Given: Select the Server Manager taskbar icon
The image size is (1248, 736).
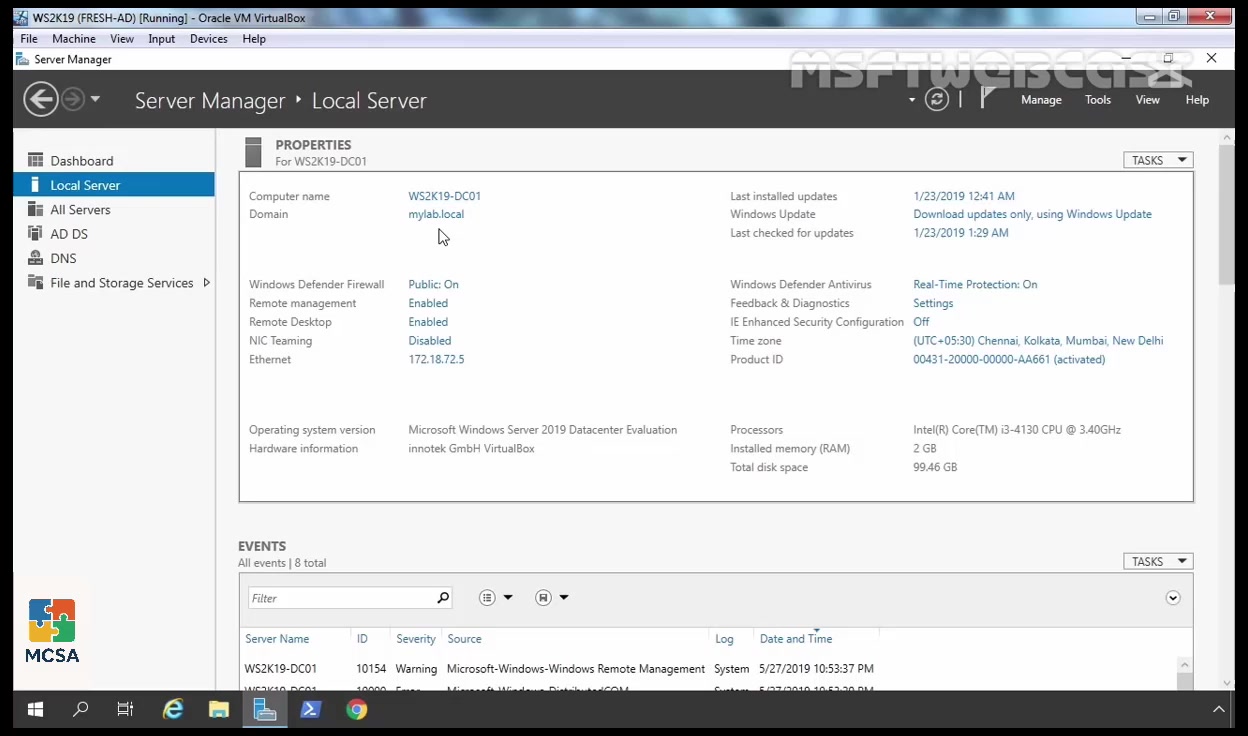Looking at the screenshot, I should pyautogui.click(x=265, y=710).
